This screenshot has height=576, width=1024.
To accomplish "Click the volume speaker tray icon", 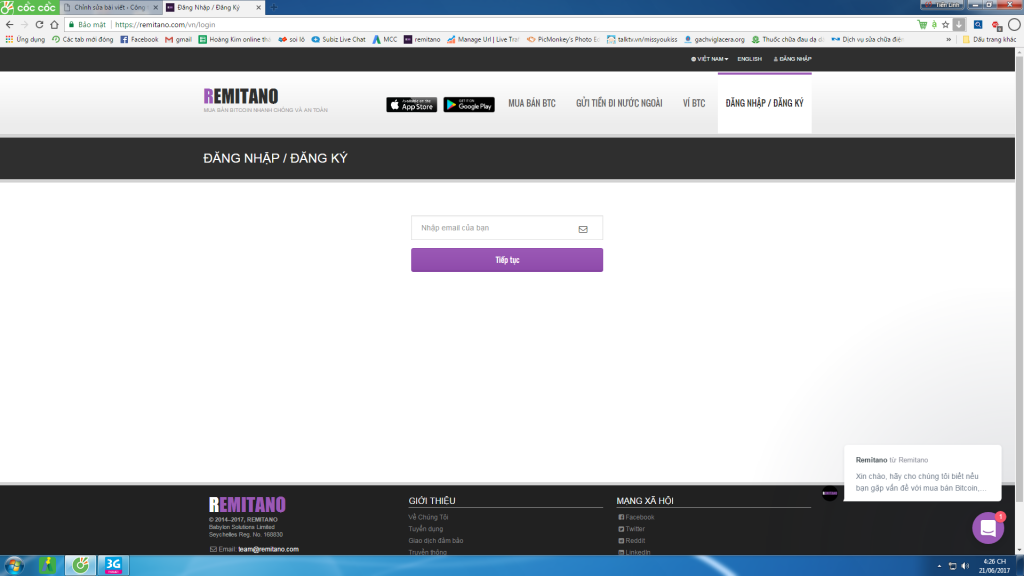I will tap(965, 566).
